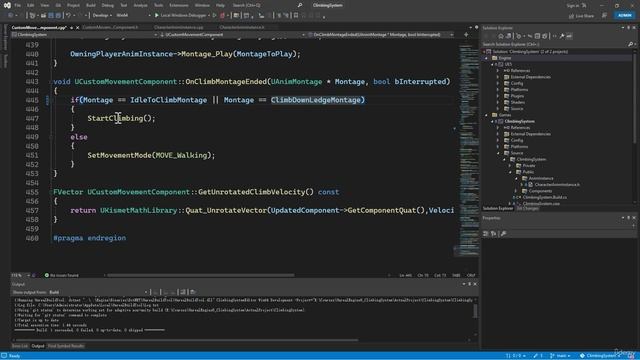The height and width of the screenshot is (360, 640).
Task: Click the Alphabetical sort icon in Properties
Action: [x=493, y=233]
